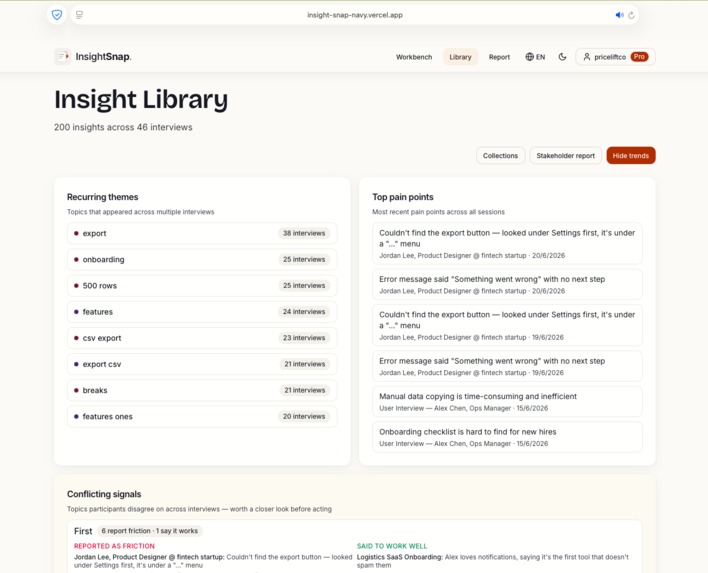Screen dimensions: 708x573
Task: Select the features theme row
Action: pyautogui.click(x=202, y=312)
